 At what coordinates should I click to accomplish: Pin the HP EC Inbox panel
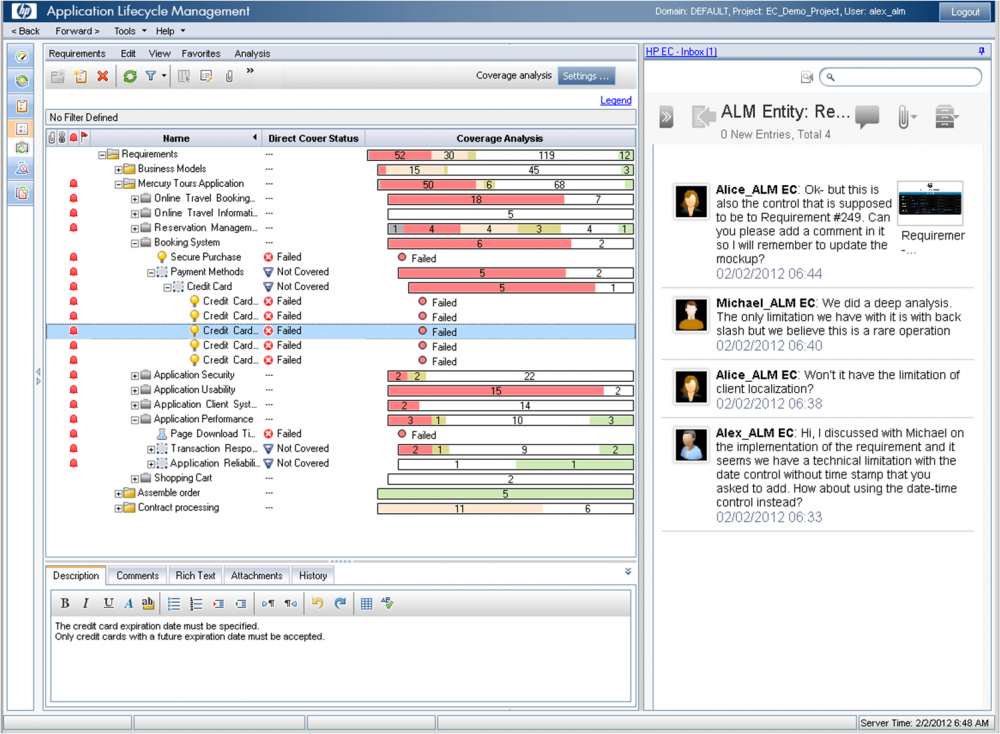981,51
